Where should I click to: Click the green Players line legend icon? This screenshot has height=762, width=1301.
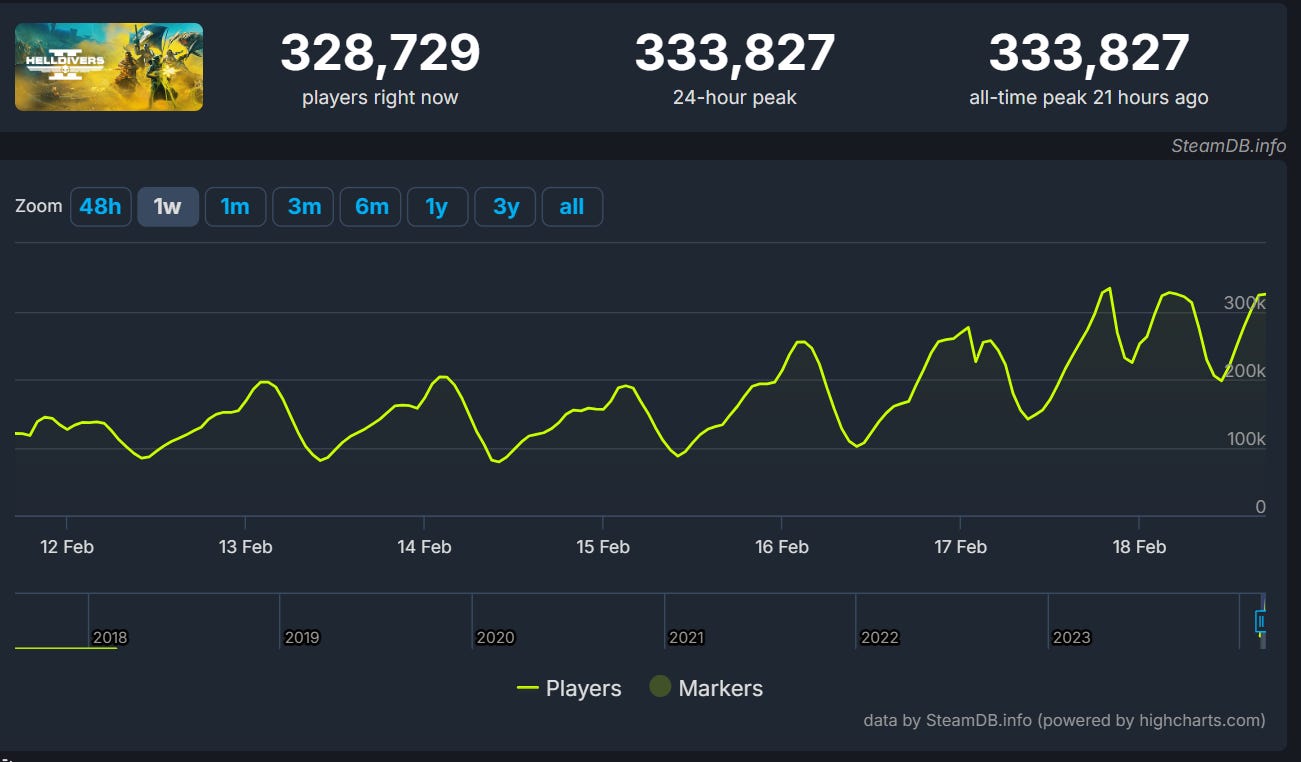tap(530, 688)
